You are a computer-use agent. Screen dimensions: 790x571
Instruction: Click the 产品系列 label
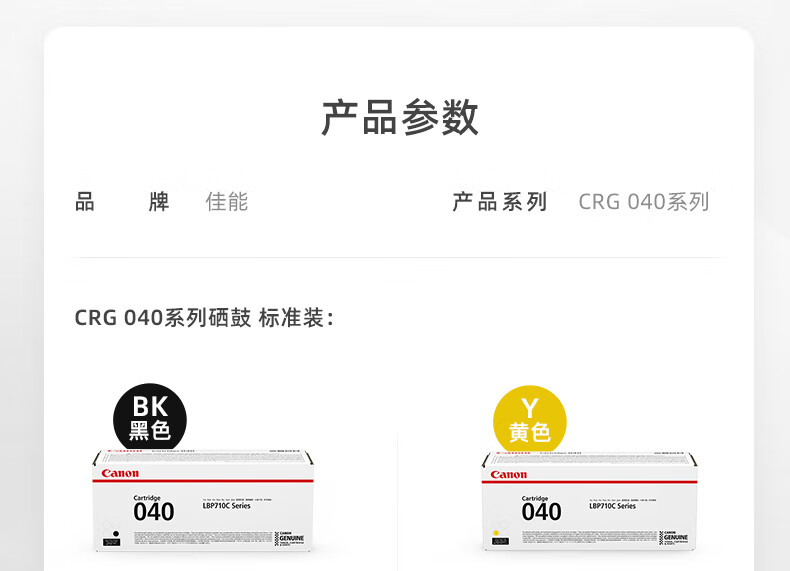499,202
